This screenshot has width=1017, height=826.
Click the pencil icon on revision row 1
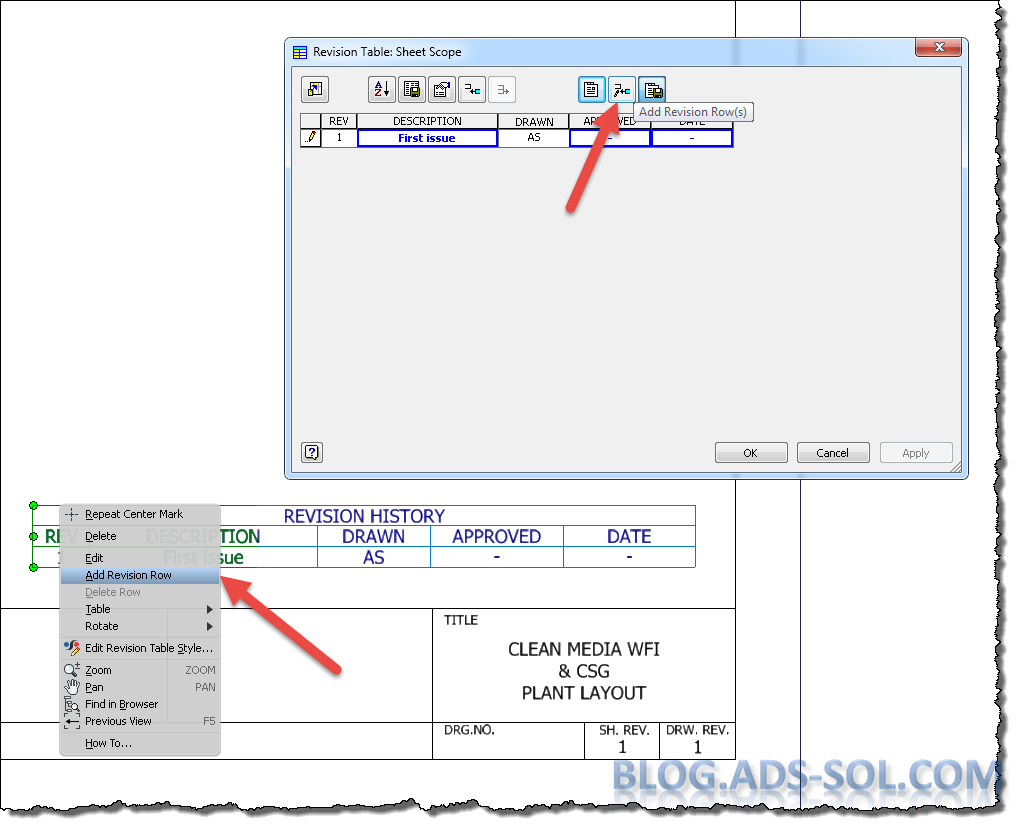[310, 137]
